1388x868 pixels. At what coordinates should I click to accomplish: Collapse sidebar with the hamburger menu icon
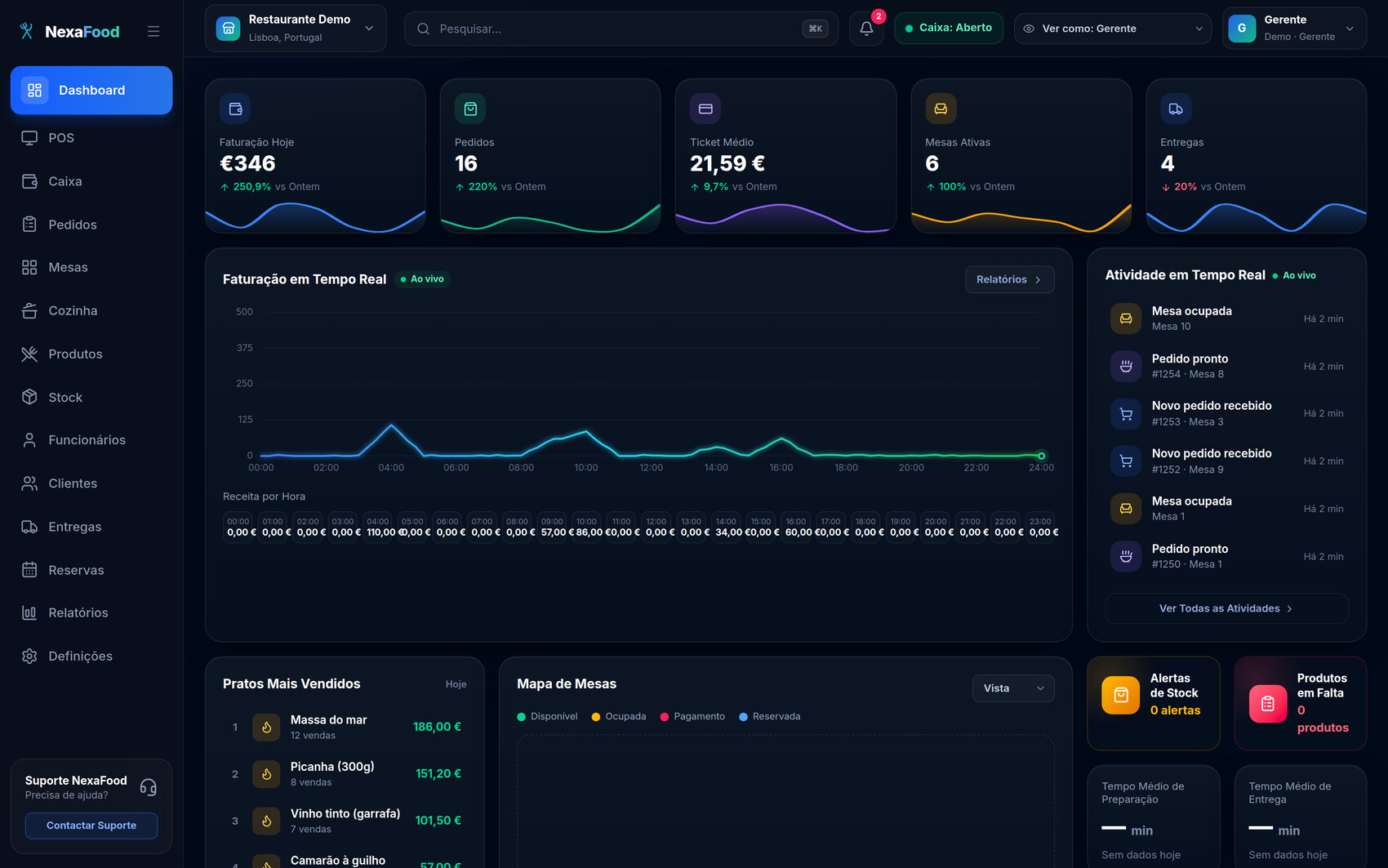[153, 31]
